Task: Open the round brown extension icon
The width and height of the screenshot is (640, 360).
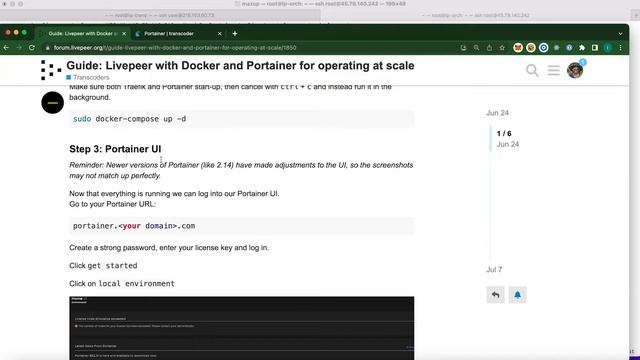Action: pyautogui.click(x=531, y=48)
